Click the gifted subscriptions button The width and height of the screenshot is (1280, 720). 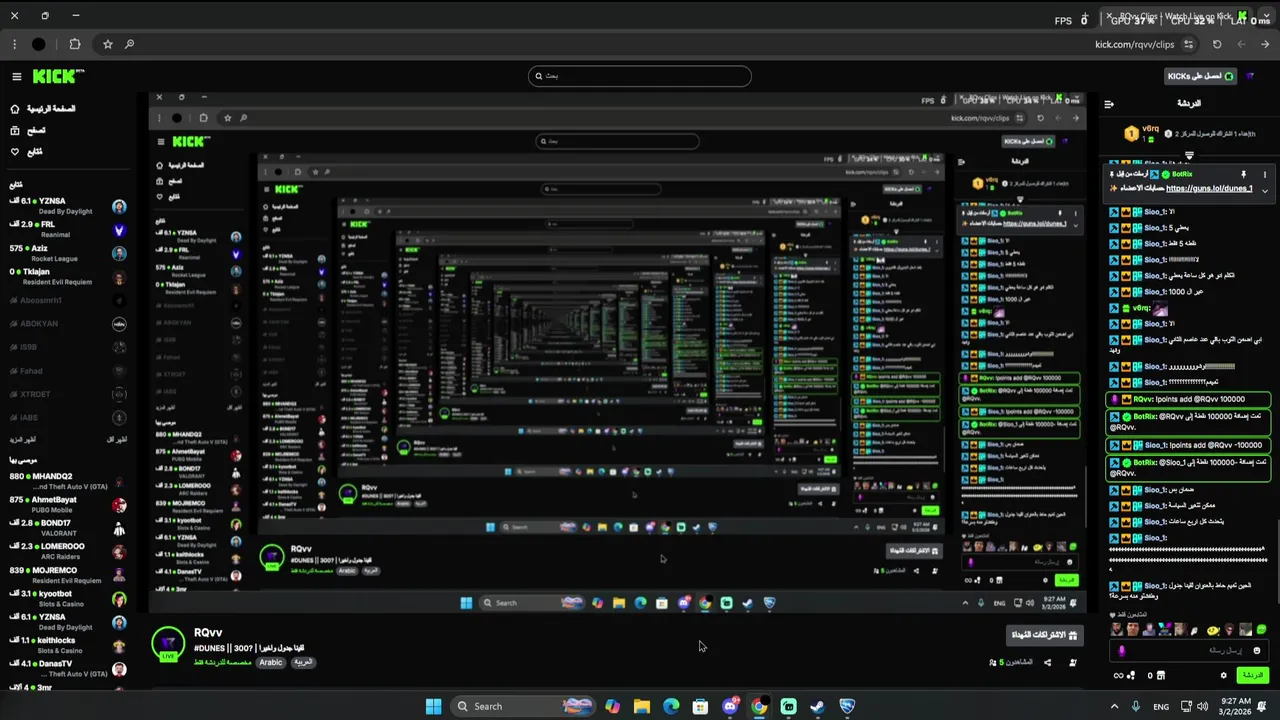click(1044, 635)
